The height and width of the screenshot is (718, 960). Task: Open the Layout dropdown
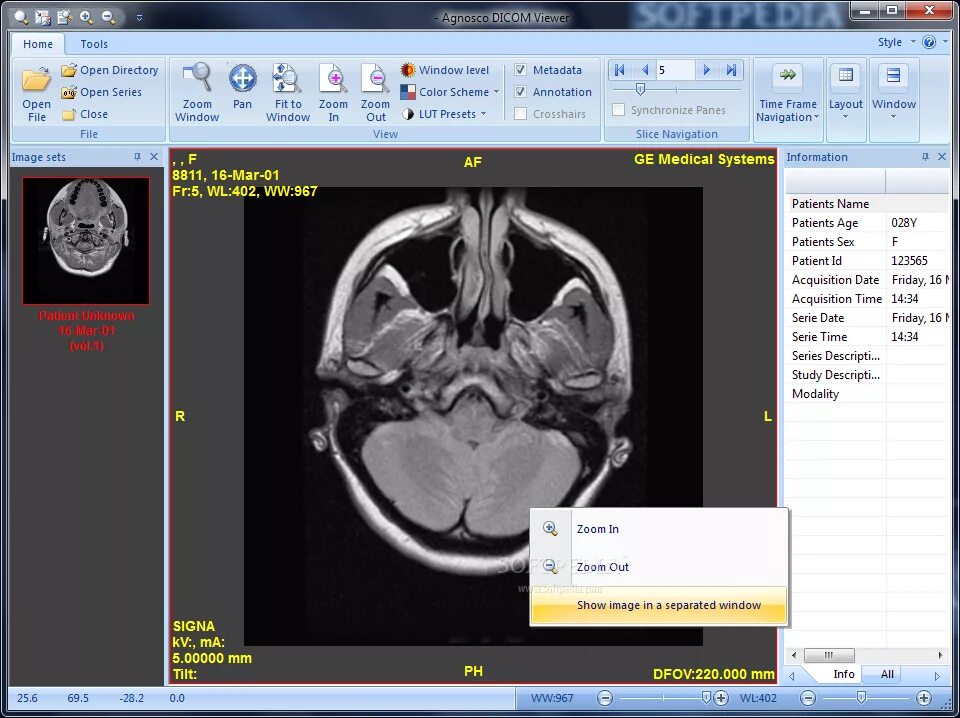[846, 93]
